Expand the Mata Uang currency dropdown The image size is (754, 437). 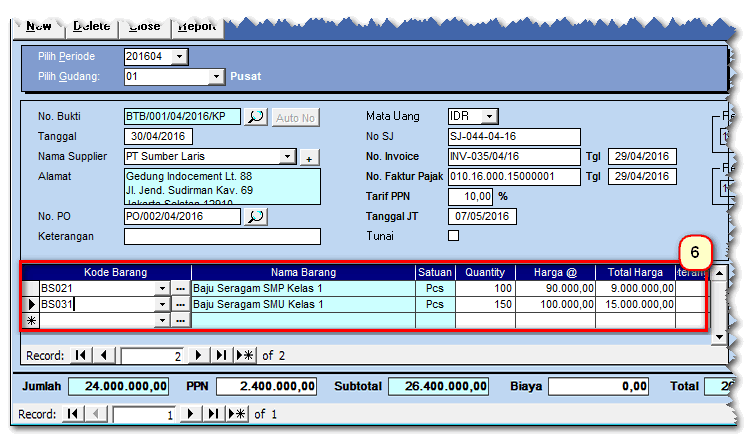pos(489,117)
